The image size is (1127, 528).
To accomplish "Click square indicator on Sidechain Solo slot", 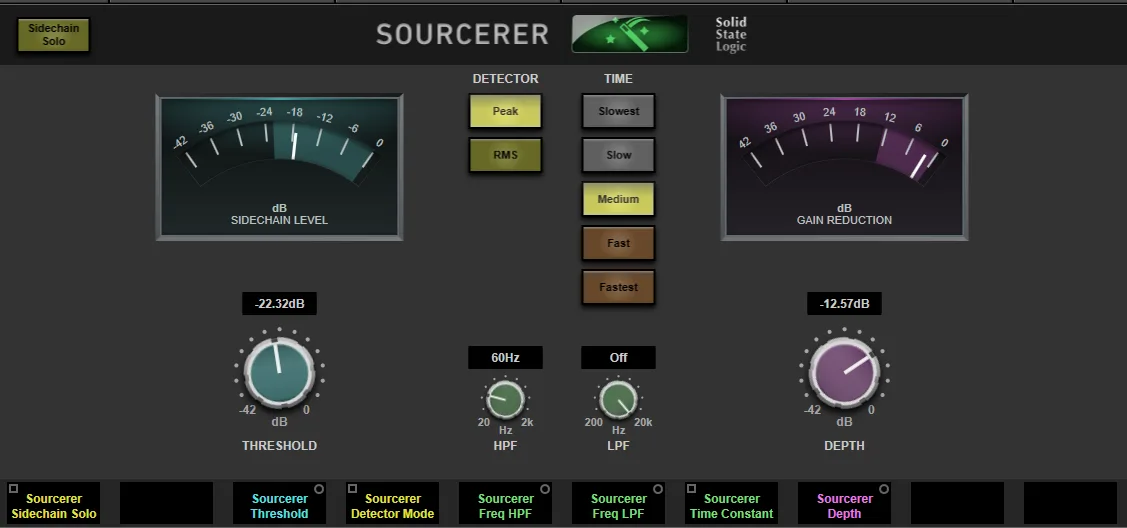I will [x=13, y=488].
